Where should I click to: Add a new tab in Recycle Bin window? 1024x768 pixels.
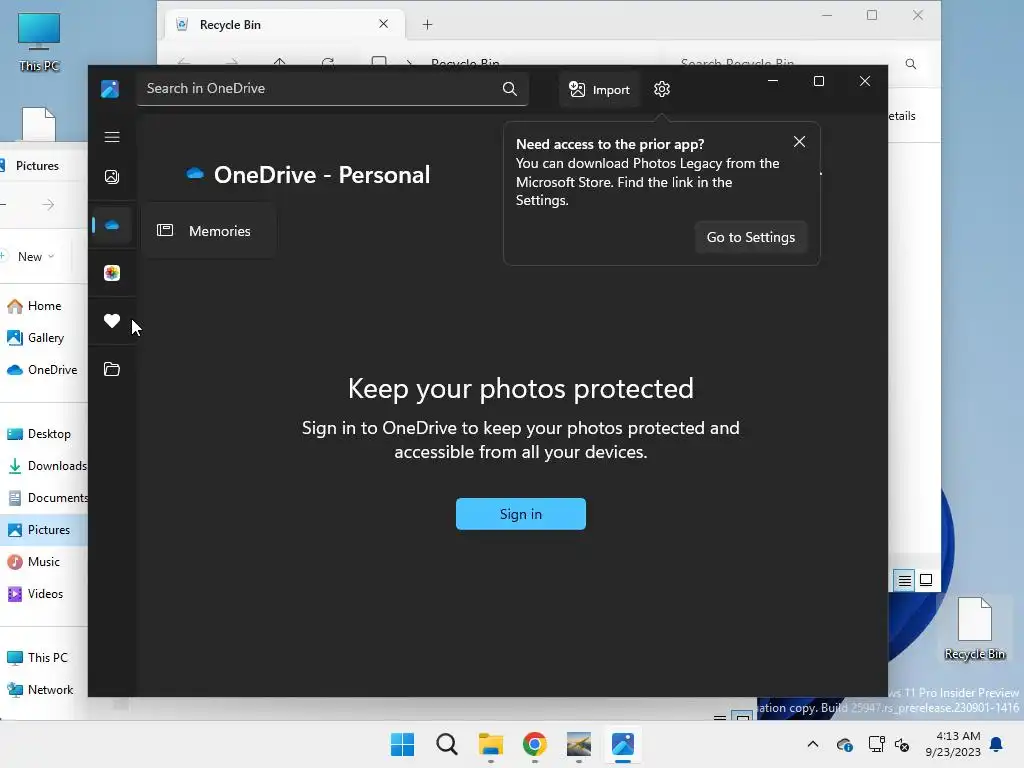pos(427,25)
